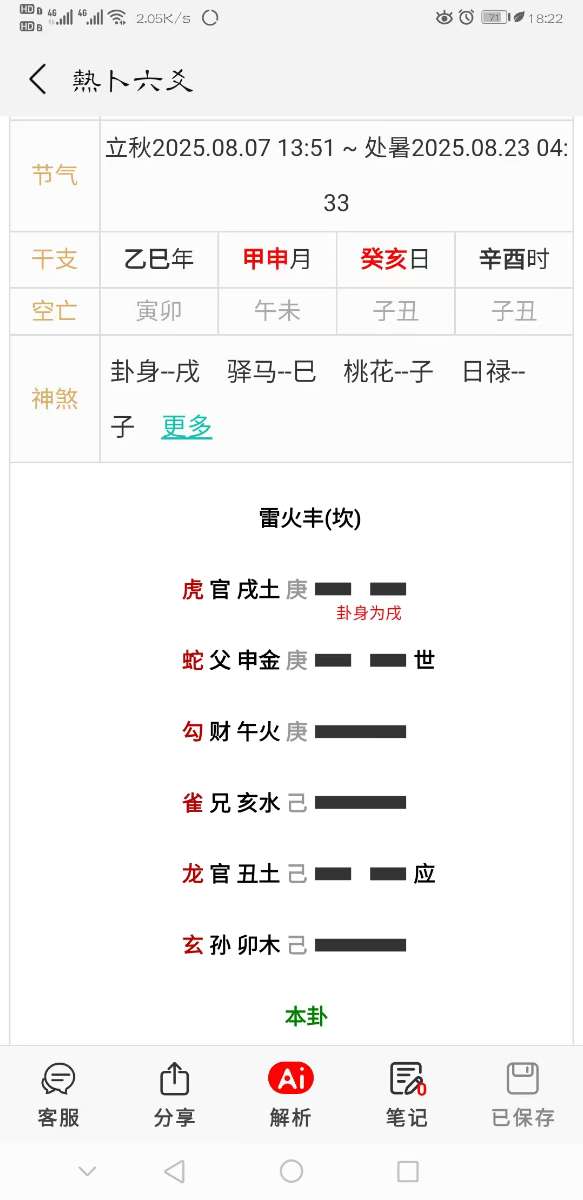The height and width of the screenshot is (1200, 583).
Task: Select the 蛇 父 申金 世 line
Action: click(x=308, y=660)
